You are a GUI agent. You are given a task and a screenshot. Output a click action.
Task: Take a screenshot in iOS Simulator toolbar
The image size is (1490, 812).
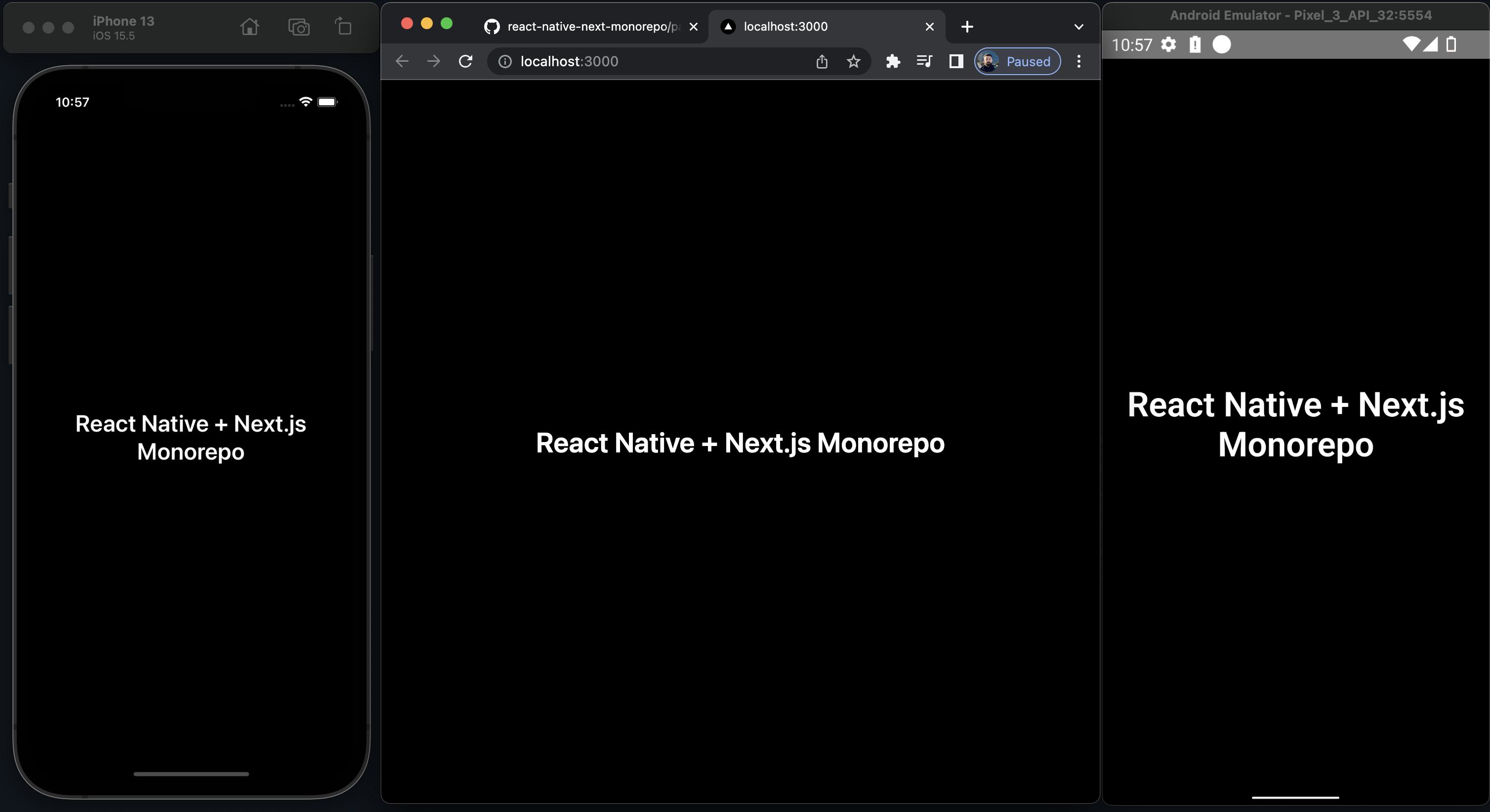pyautogui.click(x=299, y=27)
